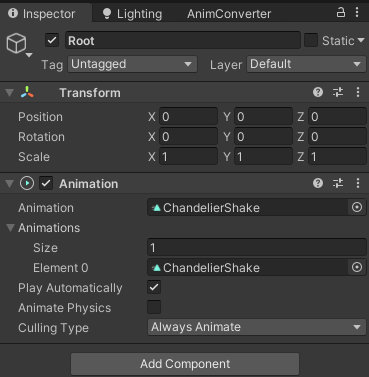The width and height of the screenshot is (369, 377).
Task: Click the Position label
Action: click(40, 117)
